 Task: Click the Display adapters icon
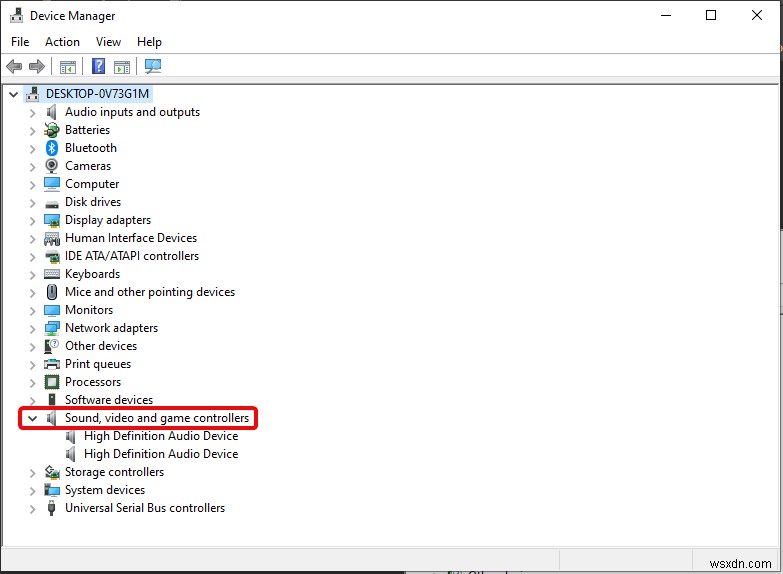click(x=52, y=220)
